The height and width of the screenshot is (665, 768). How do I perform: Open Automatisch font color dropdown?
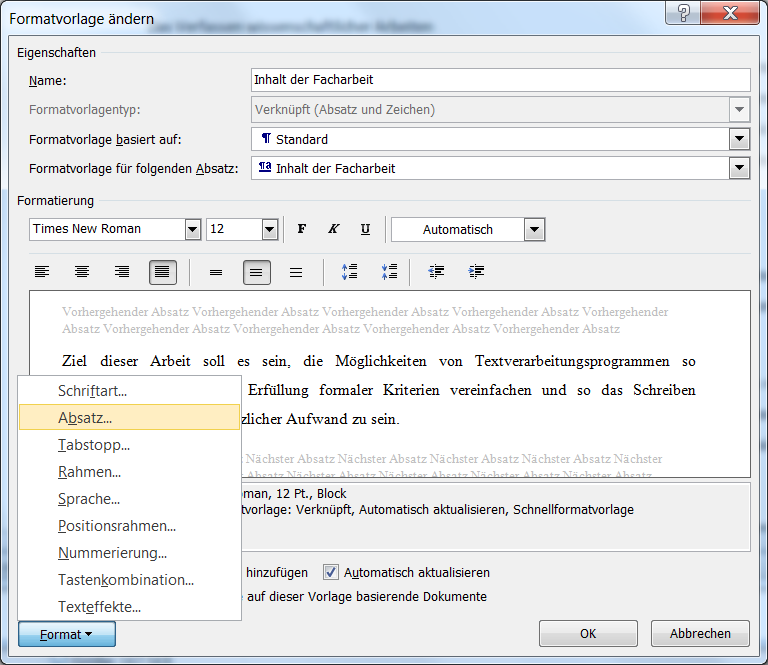tap(534, 230)
